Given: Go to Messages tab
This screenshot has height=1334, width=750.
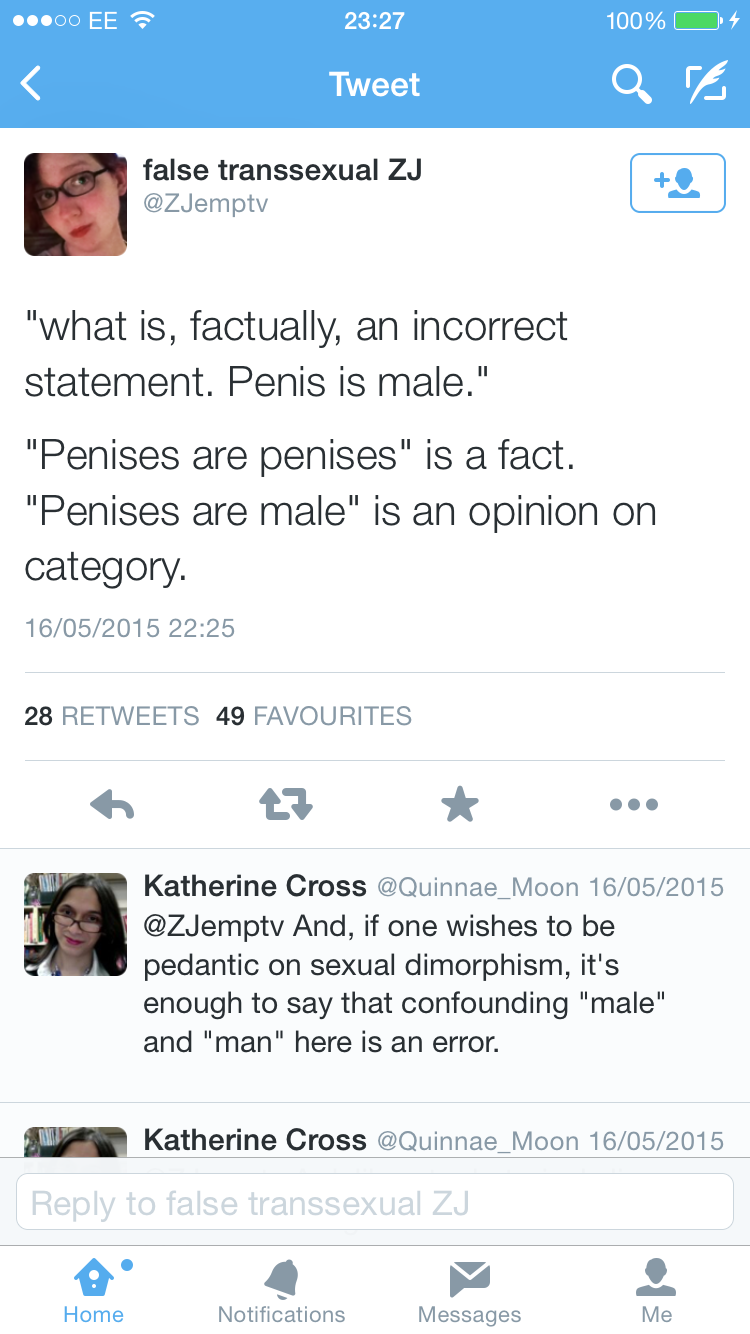Looking at the screenshot, I should click(469, 1290).
